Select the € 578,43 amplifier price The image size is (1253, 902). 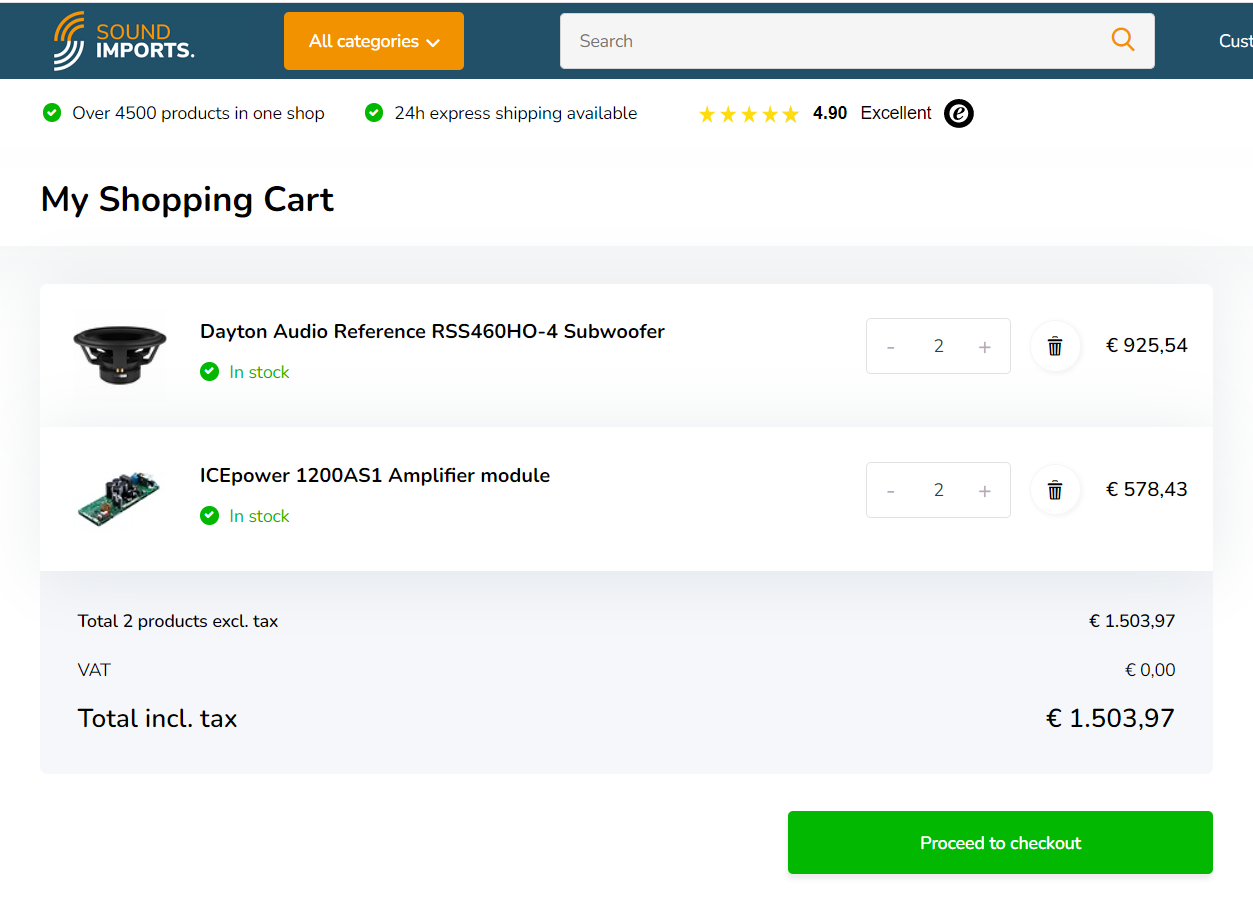pyautogui.click(x=1147, y=490)
